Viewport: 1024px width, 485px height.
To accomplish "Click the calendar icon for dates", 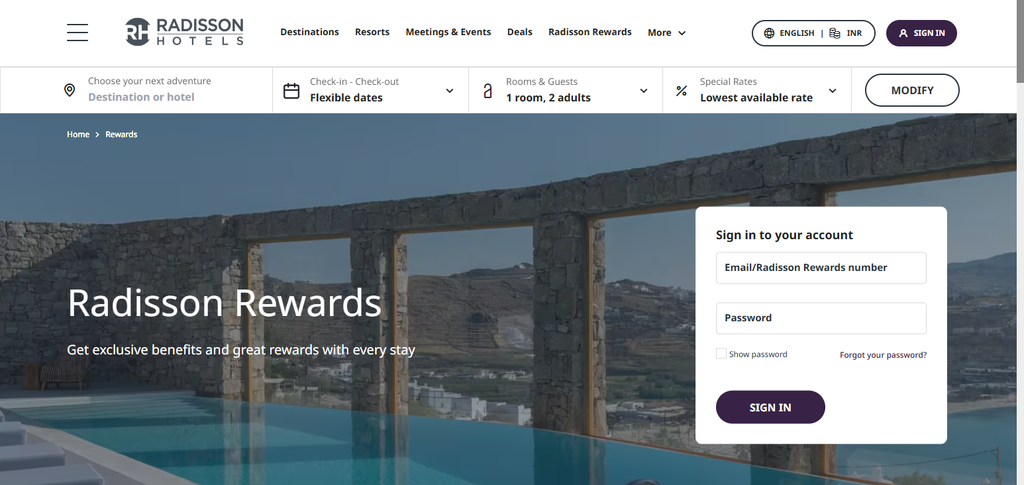I will [291, 91].
